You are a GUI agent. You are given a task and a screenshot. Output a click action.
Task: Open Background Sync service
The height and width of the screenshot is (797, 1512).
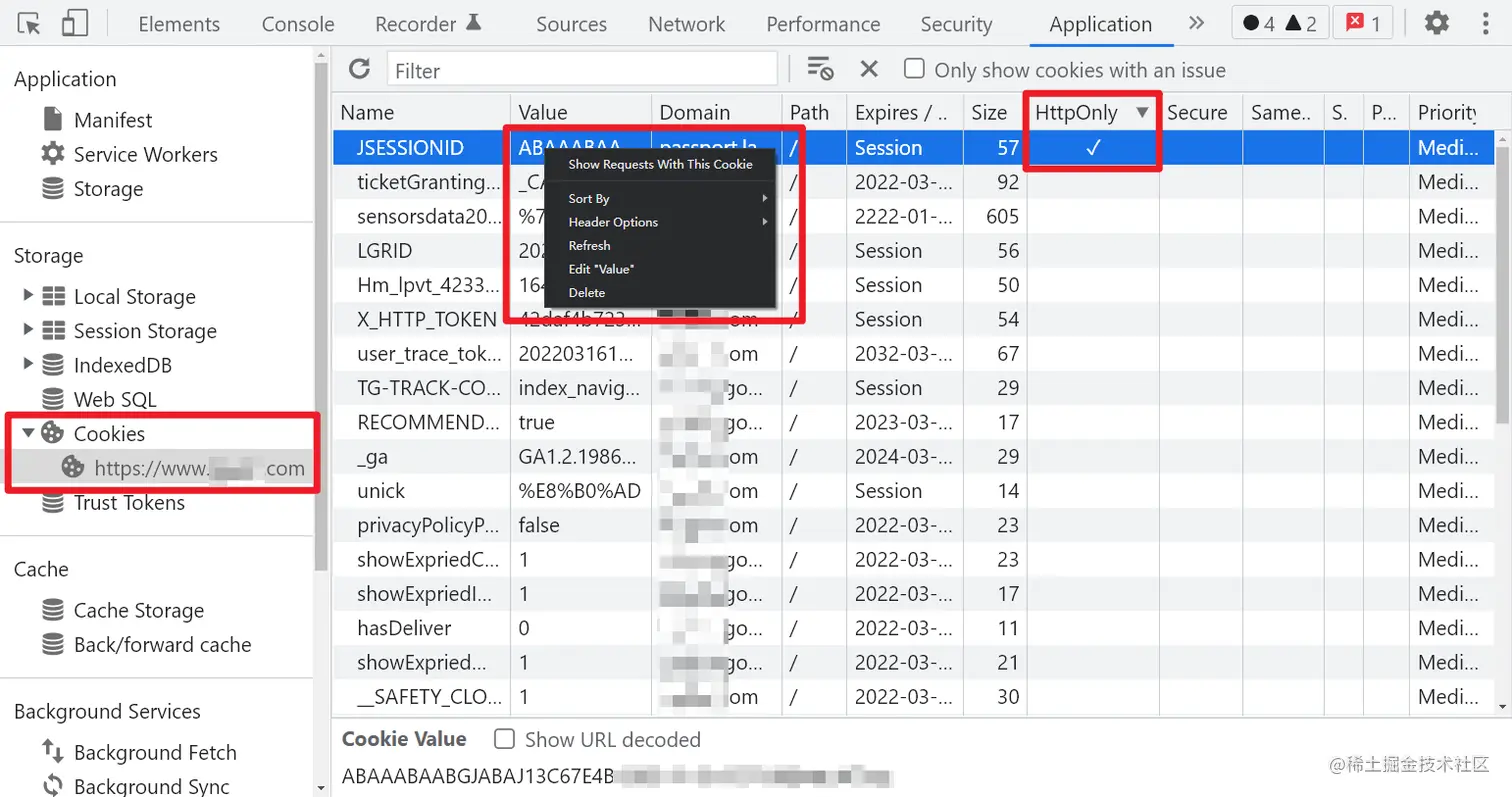pyautogui.click(x=151, y=786)
